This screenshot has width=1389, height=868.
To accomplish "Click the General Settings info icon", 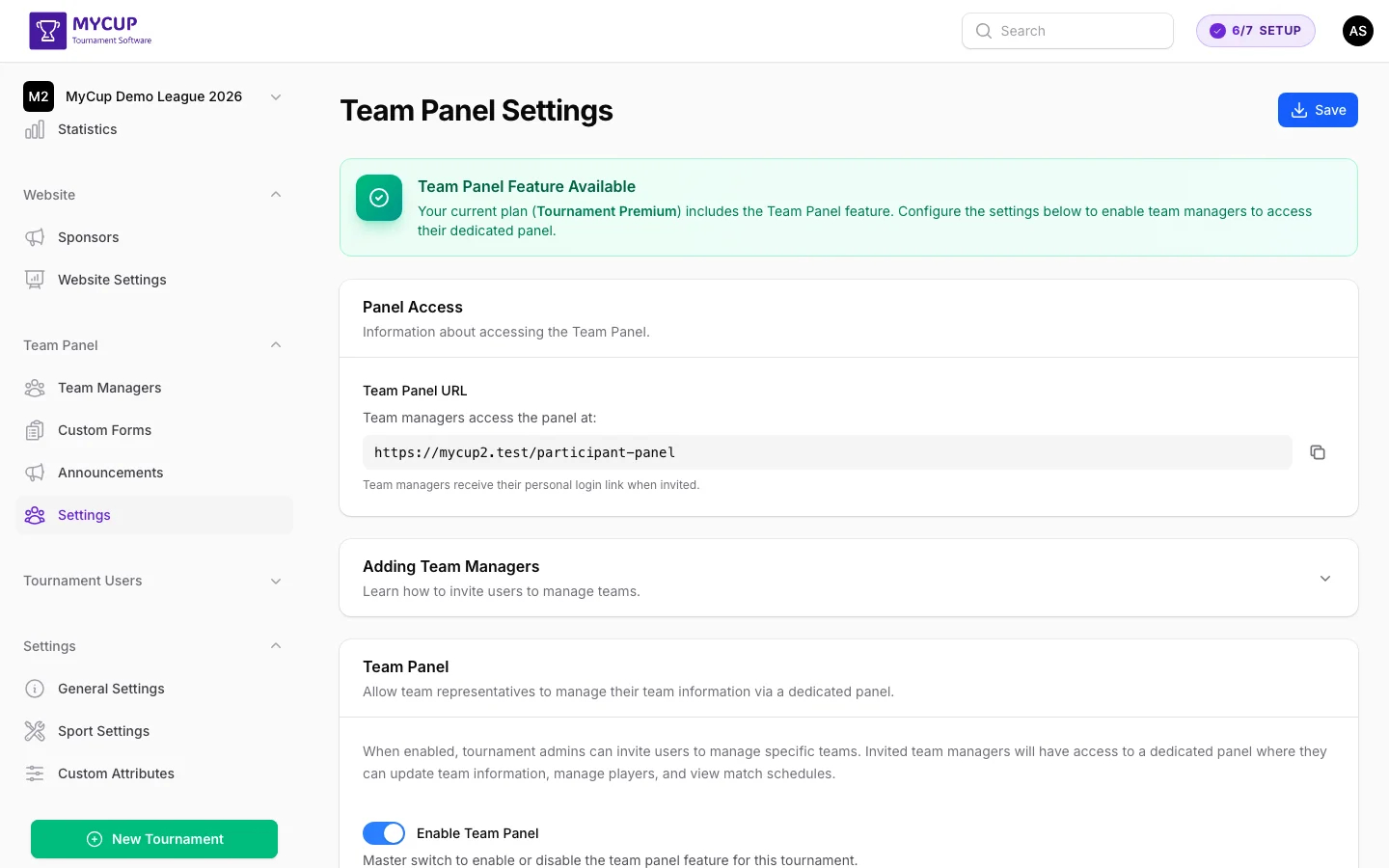I will point(35,689).
